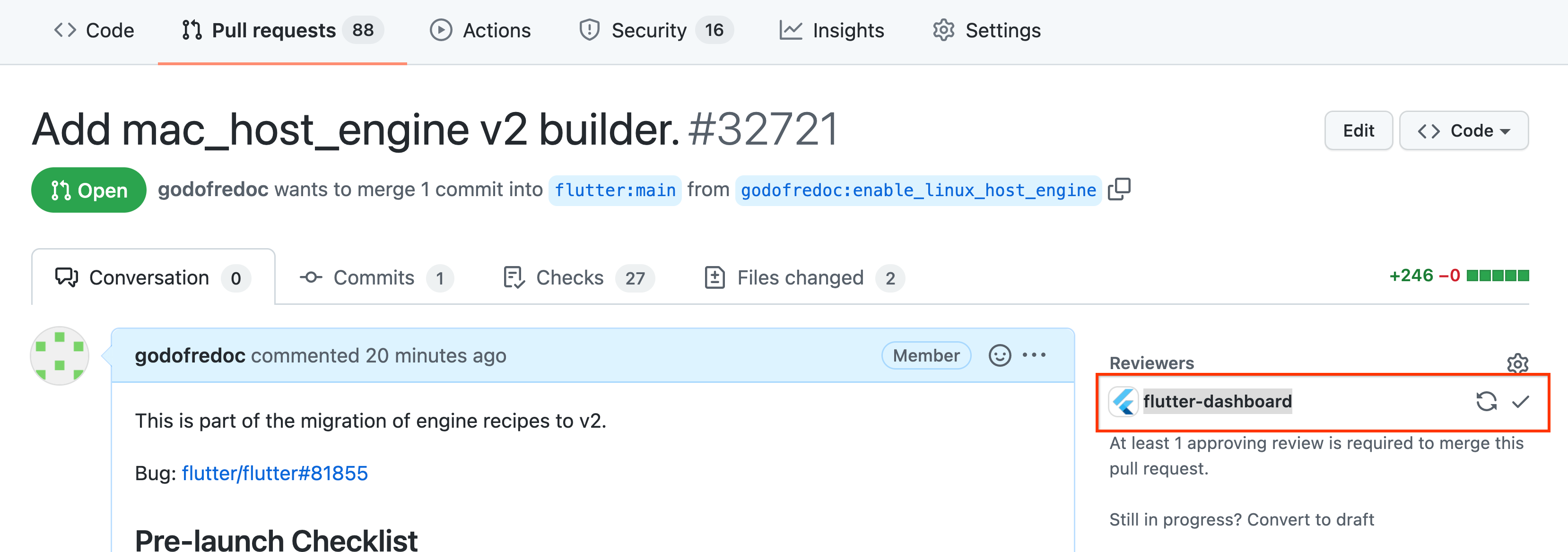
Task: Open reviewer settings via the gear icon
Action: point(1517,364)
